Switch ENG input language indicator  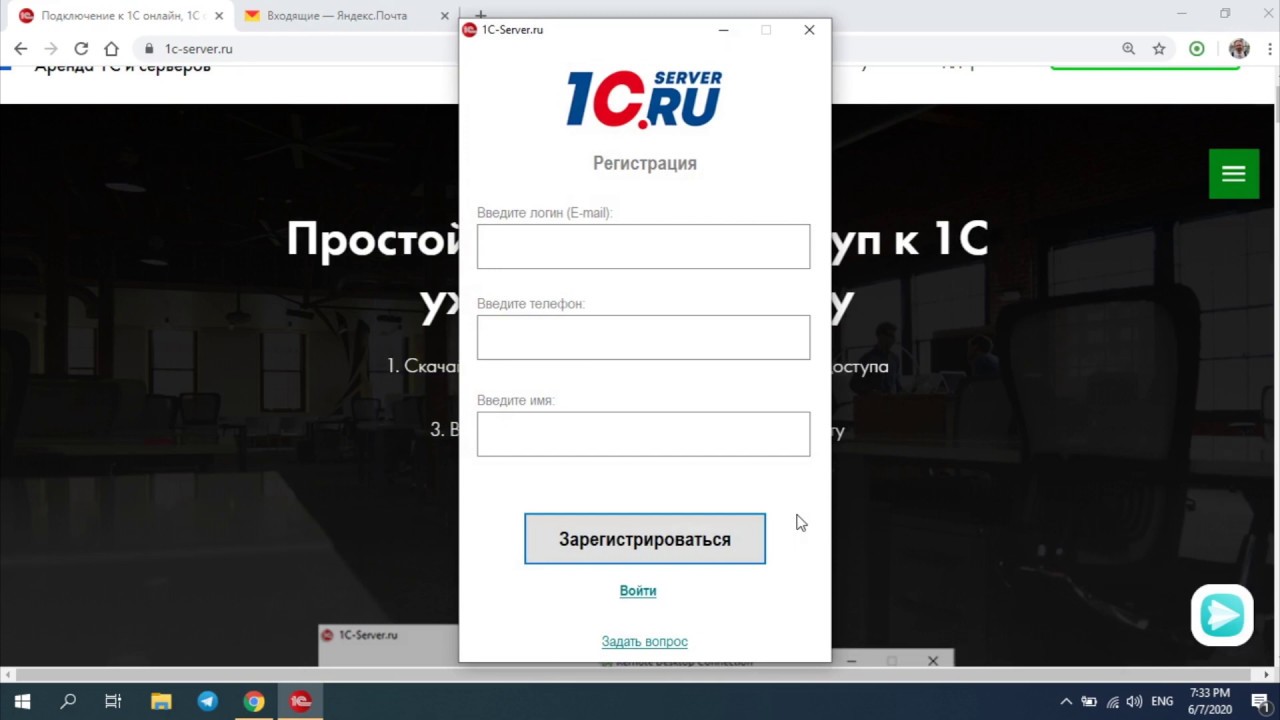(x=1162, y=702)
